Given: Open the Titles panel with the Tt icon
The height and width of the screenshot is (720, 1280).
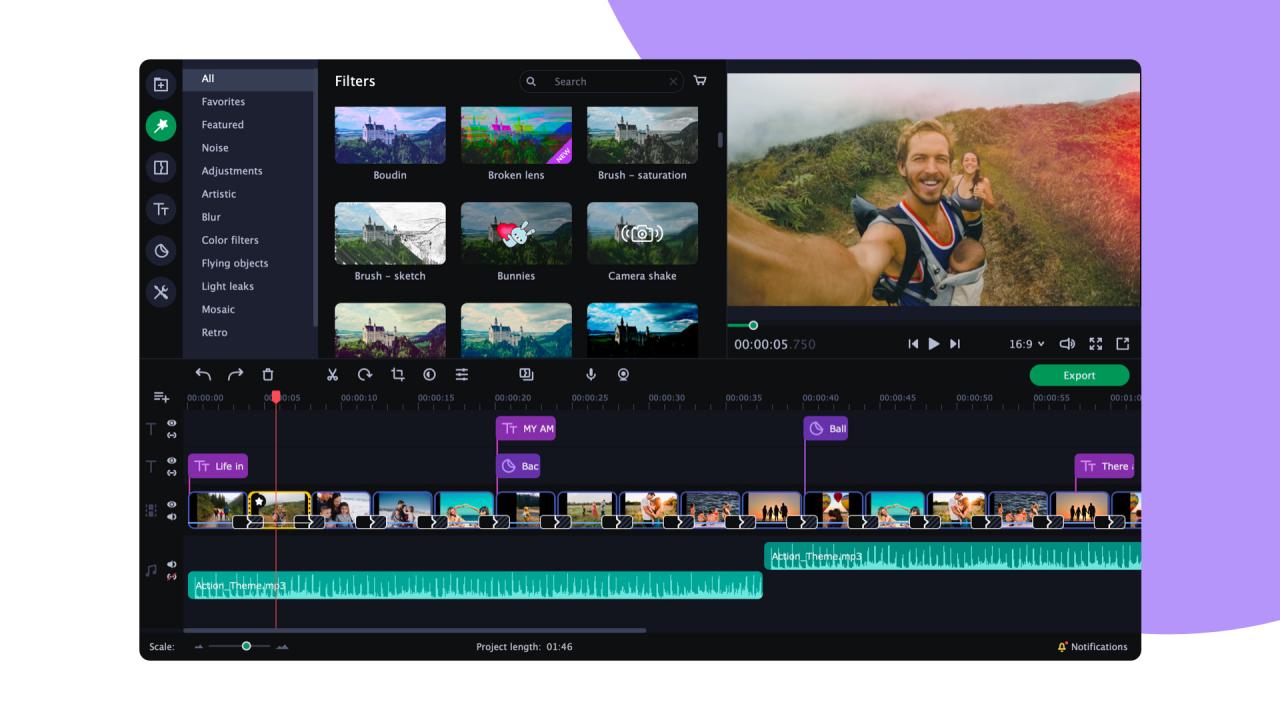Looking at the screenshot, I should click(161, 209).
